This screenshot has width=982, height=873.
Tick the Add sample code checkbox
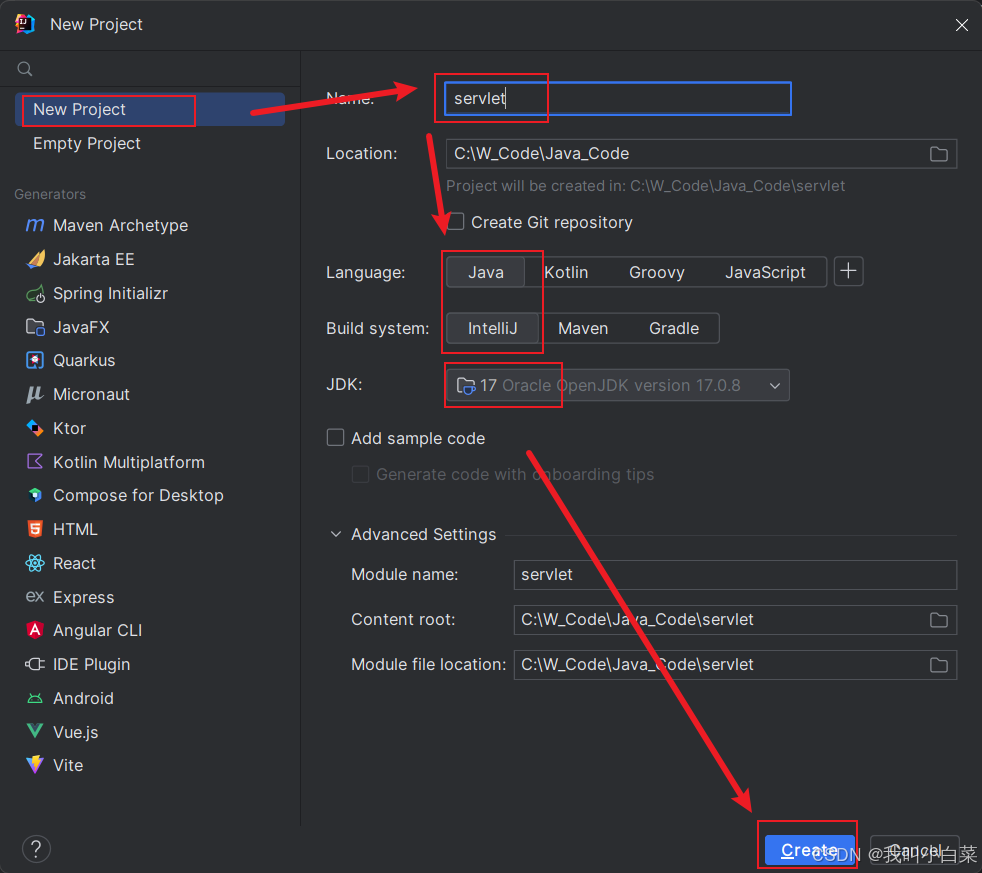tap(335, 437)
